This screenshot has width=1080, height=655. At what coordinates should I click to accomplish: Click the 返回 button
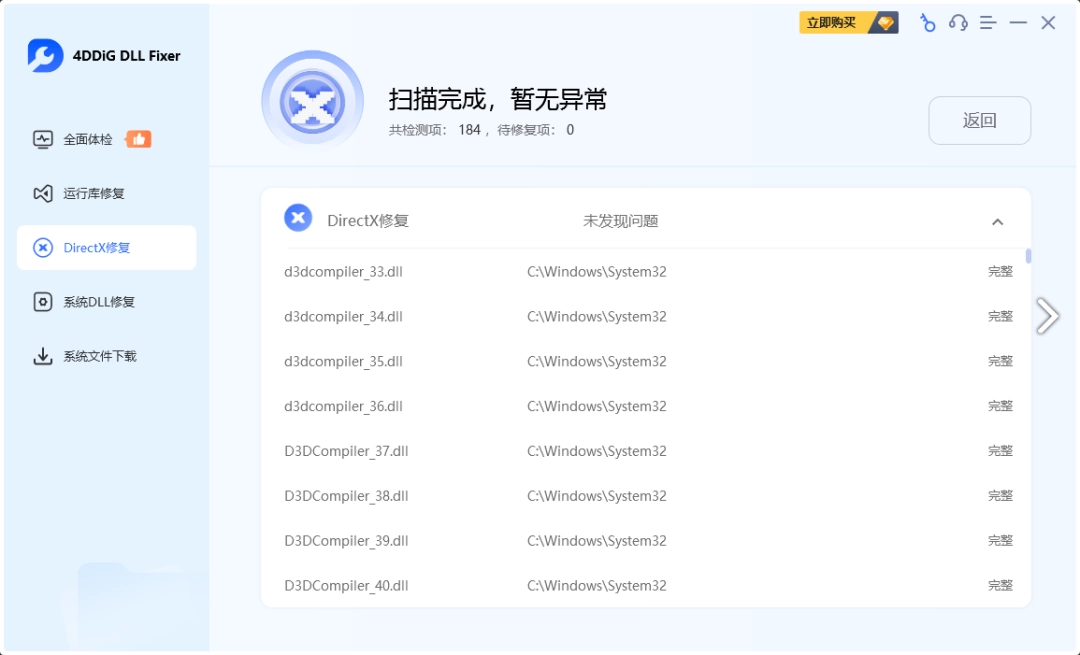980,120
